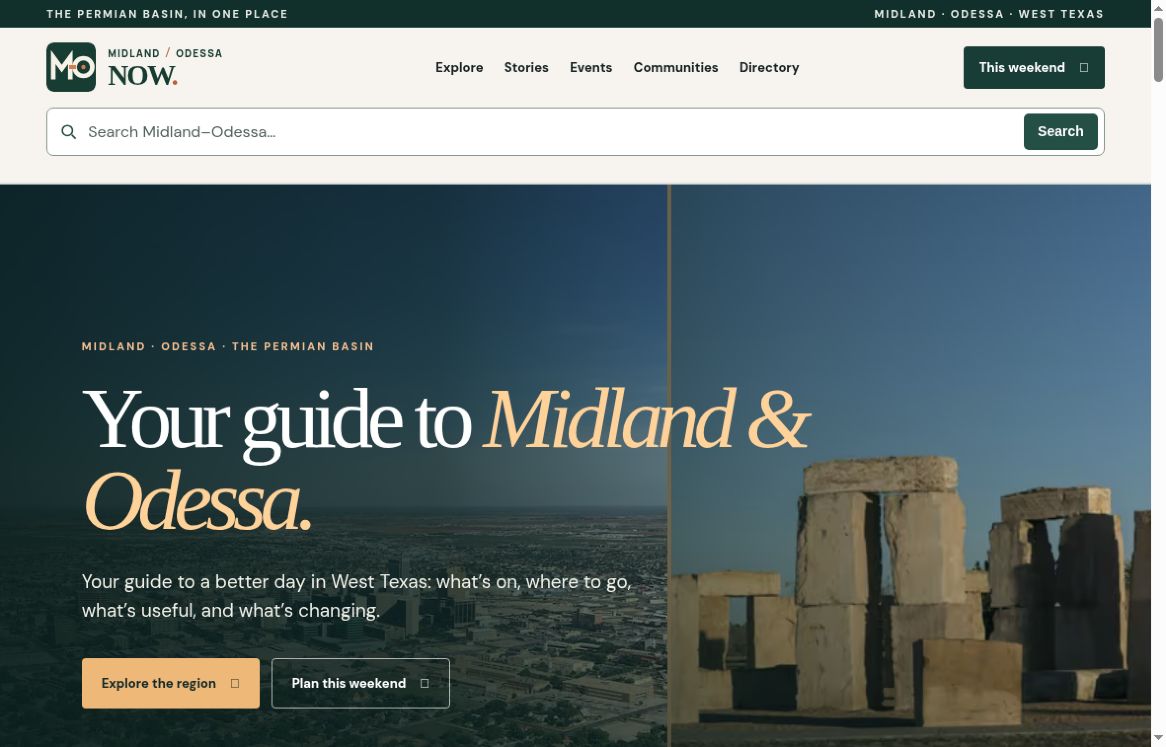Screen dimensions: 1166x747
Task: Open the Directory nav item
Action: coord(769,68)
